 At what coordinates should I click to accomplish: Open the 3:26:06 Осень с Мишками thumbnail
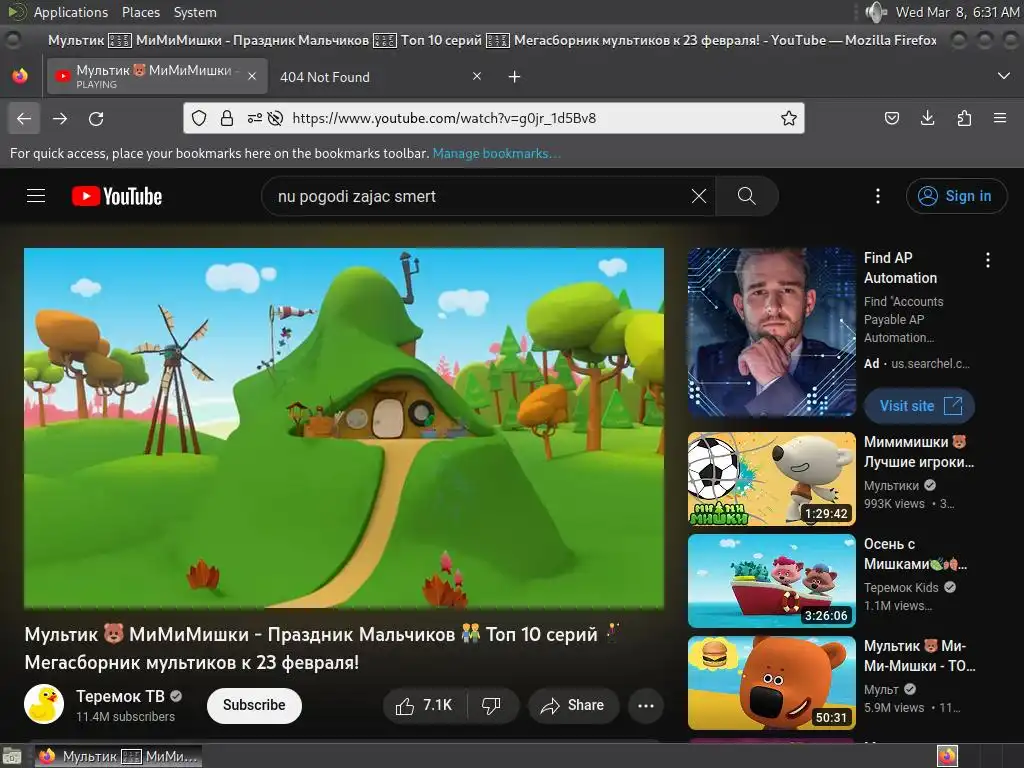click(772, 581)
